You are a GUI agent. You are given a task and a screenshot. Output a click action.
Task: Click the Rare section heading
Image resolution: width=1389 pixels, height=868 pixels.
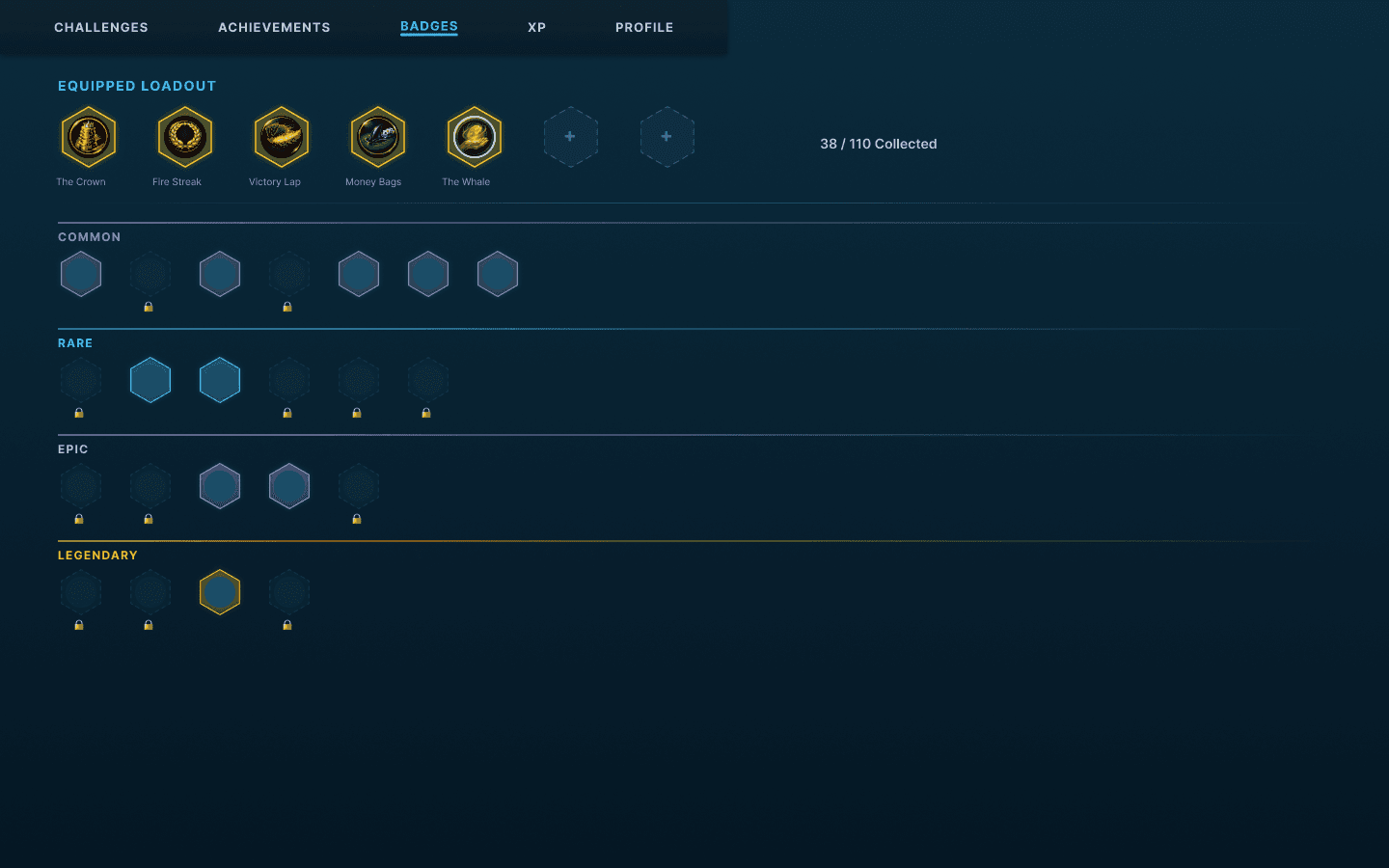click(75, 343)
